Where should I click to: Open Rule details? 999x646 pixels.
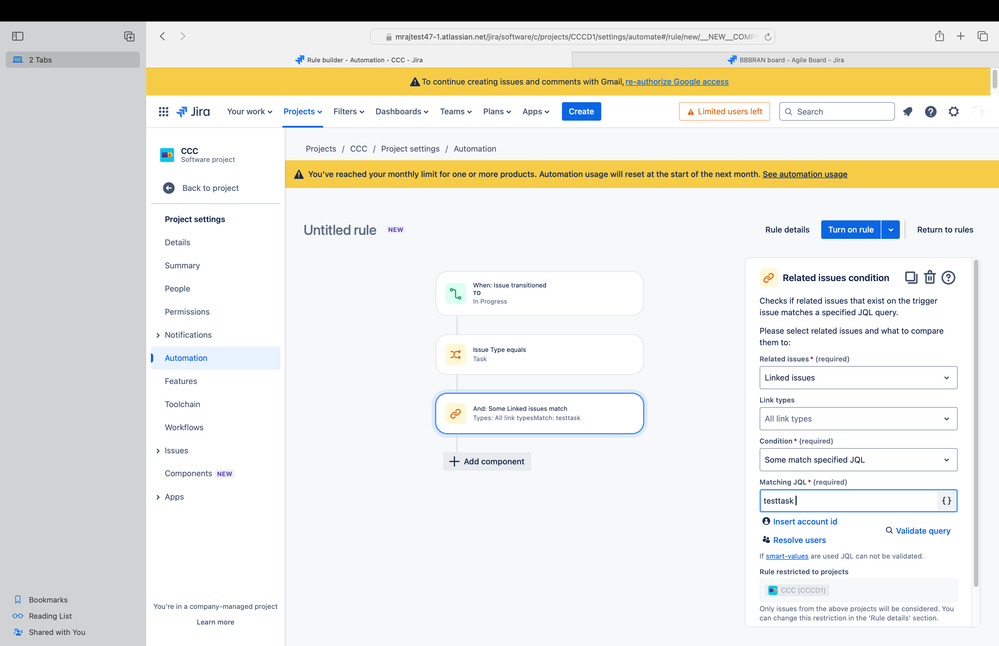click(787, 230)
